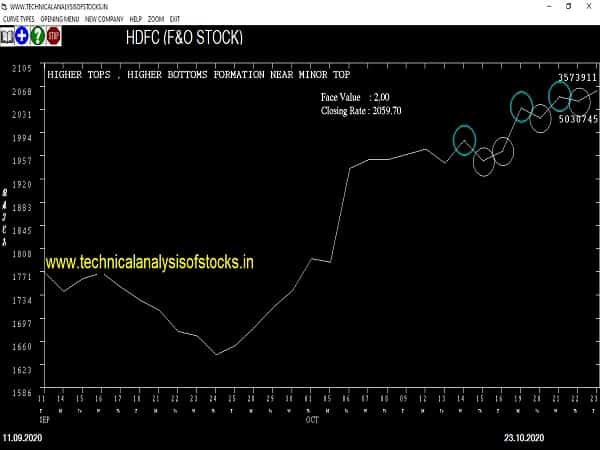Click the Zoom menu item
Screen dimensions: 600x450
[x=156, y=19]
